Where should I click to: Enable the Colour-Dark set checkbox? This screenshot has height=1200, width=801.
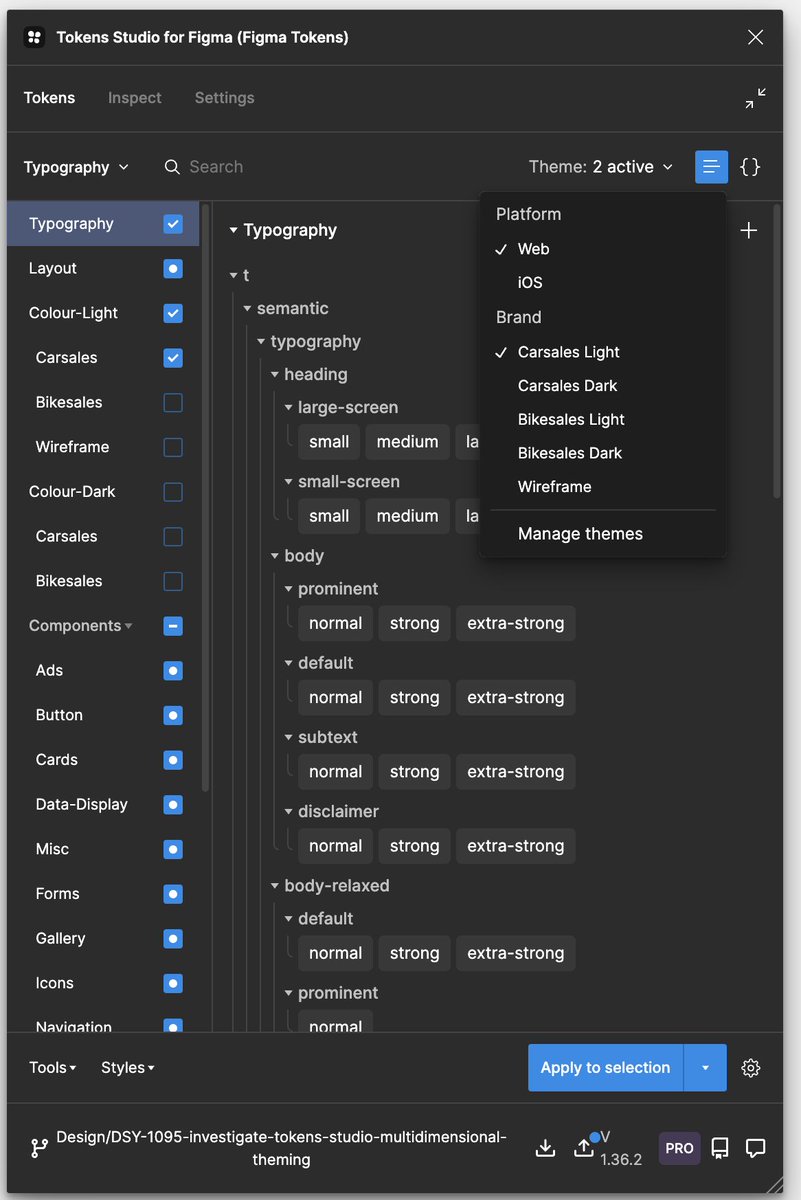(x=173, y=492)
